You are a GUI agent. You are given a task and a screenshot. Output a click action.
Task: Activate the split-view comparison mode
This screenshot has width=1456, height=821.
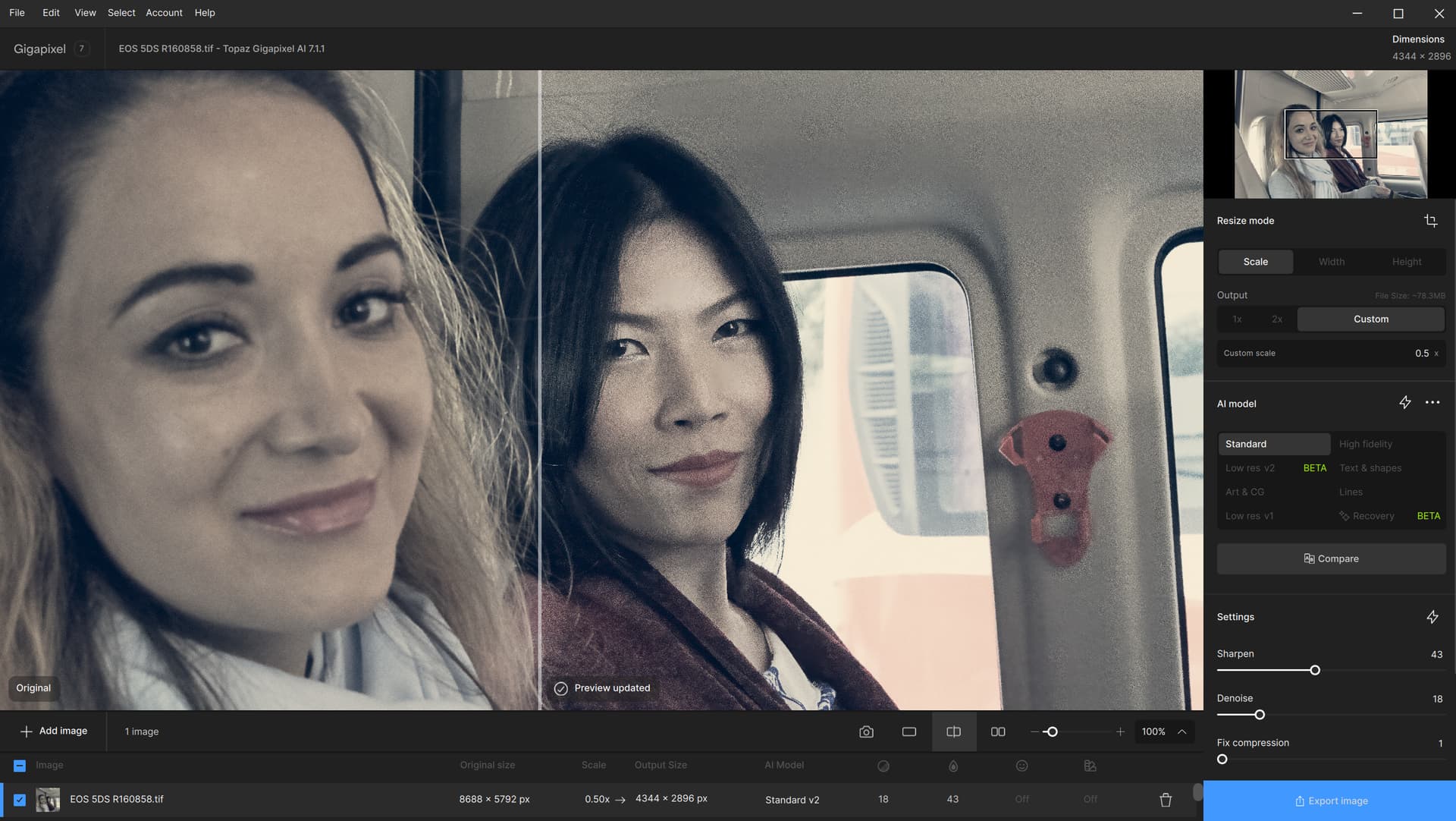(x=953, y=731)
